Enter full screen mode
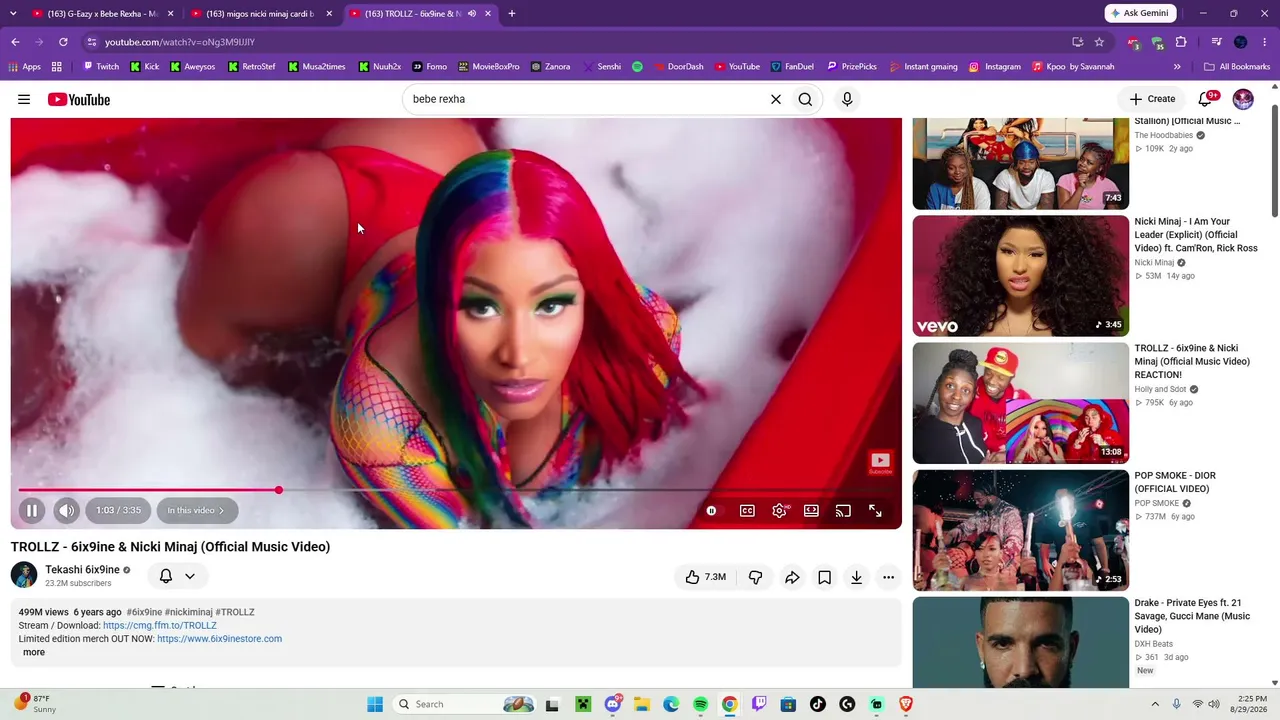The height and width of the screenshot is (720, 1280). (875, 511)
